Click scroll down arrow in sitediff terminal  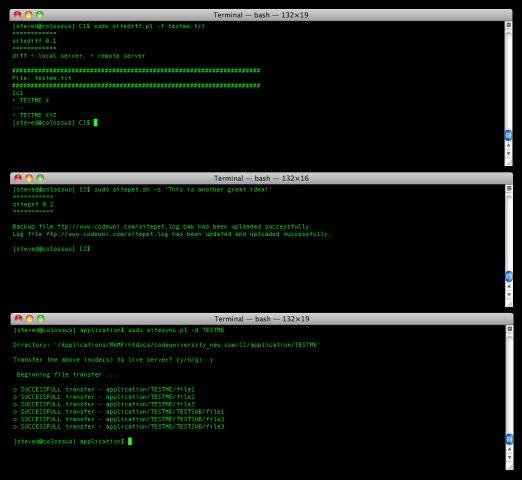click(x=509, y=154)
